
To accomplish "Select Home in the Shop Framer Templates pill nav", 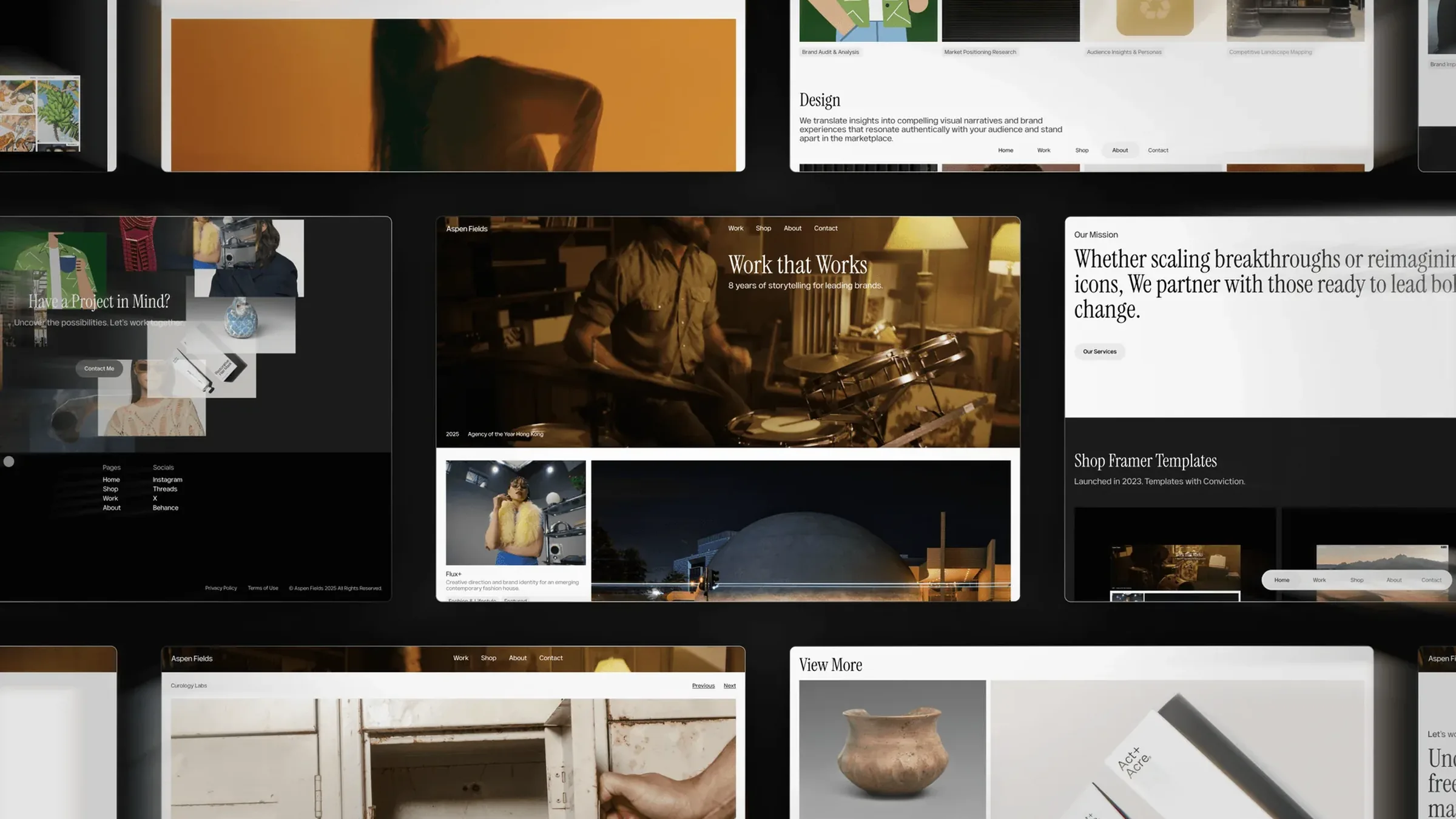I will 1282,580.
